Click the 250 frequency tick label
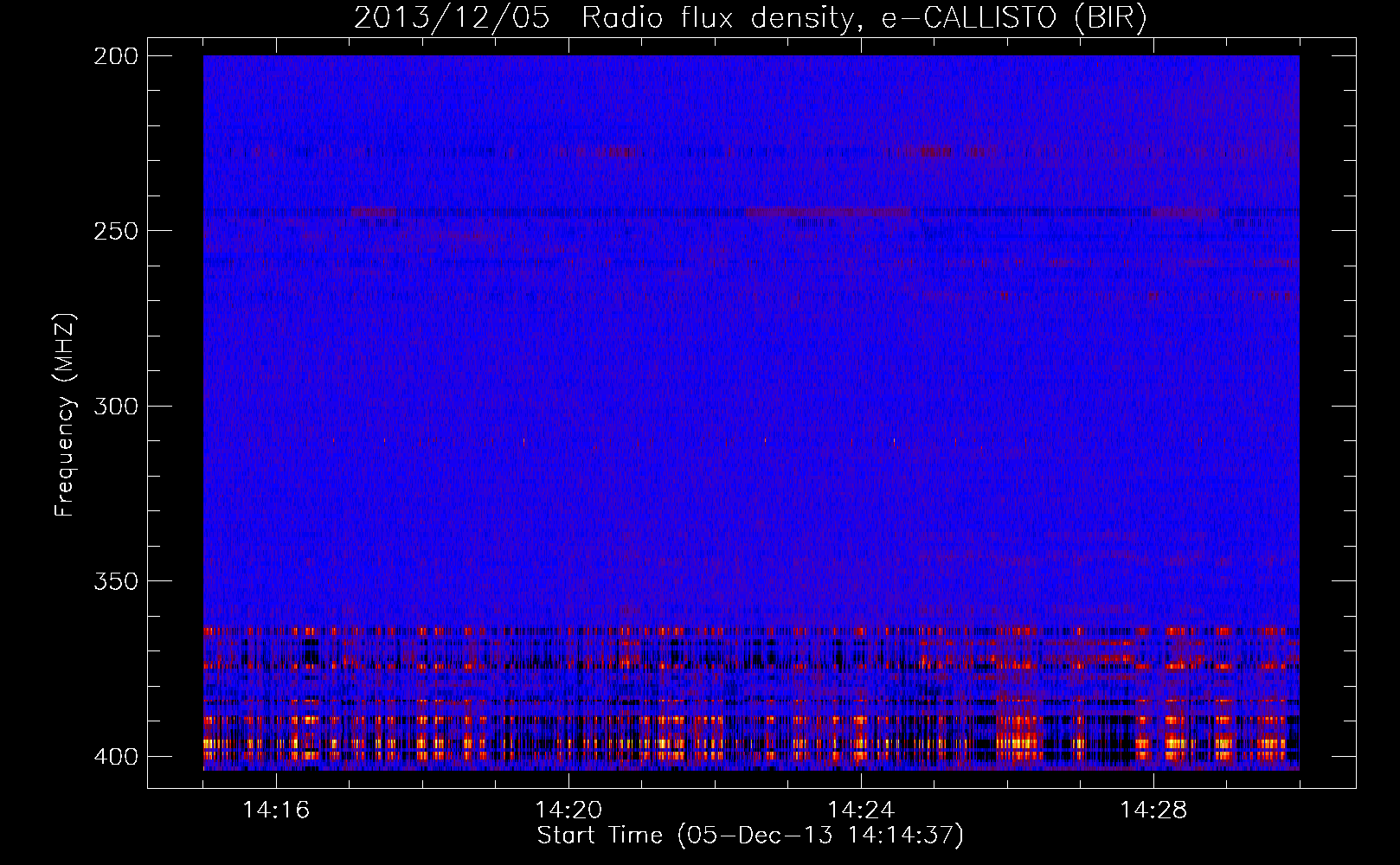Screen dimensions: 1400x865 [x=115, y=231]
